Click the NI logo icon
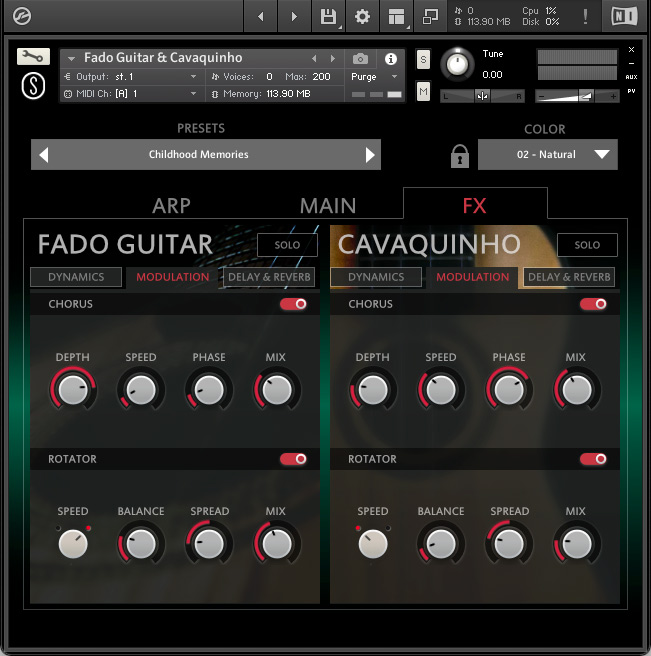Viewport: 651px width, 656px height. coord(624,16)
